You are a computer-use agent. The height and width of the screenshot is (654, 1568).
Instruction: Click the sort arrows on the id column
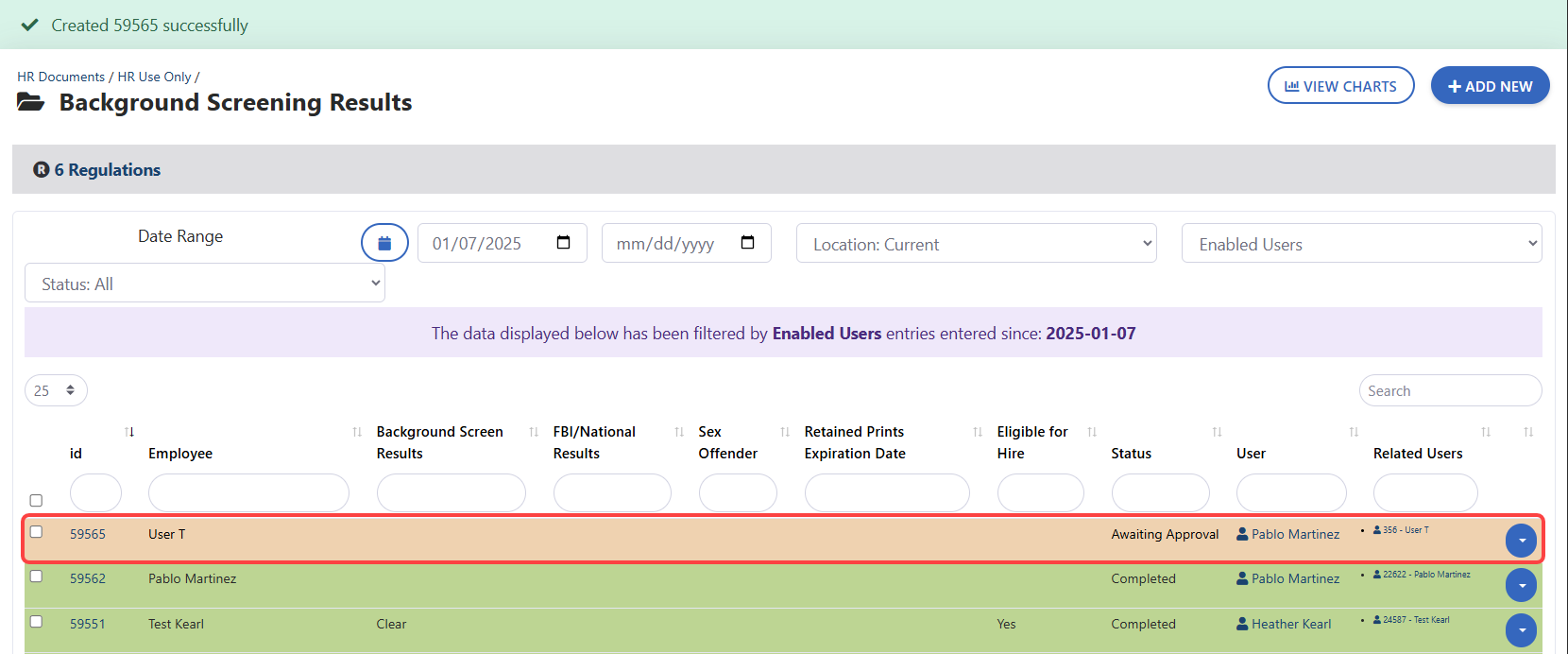pyautogui.click(x=129, y=432)
